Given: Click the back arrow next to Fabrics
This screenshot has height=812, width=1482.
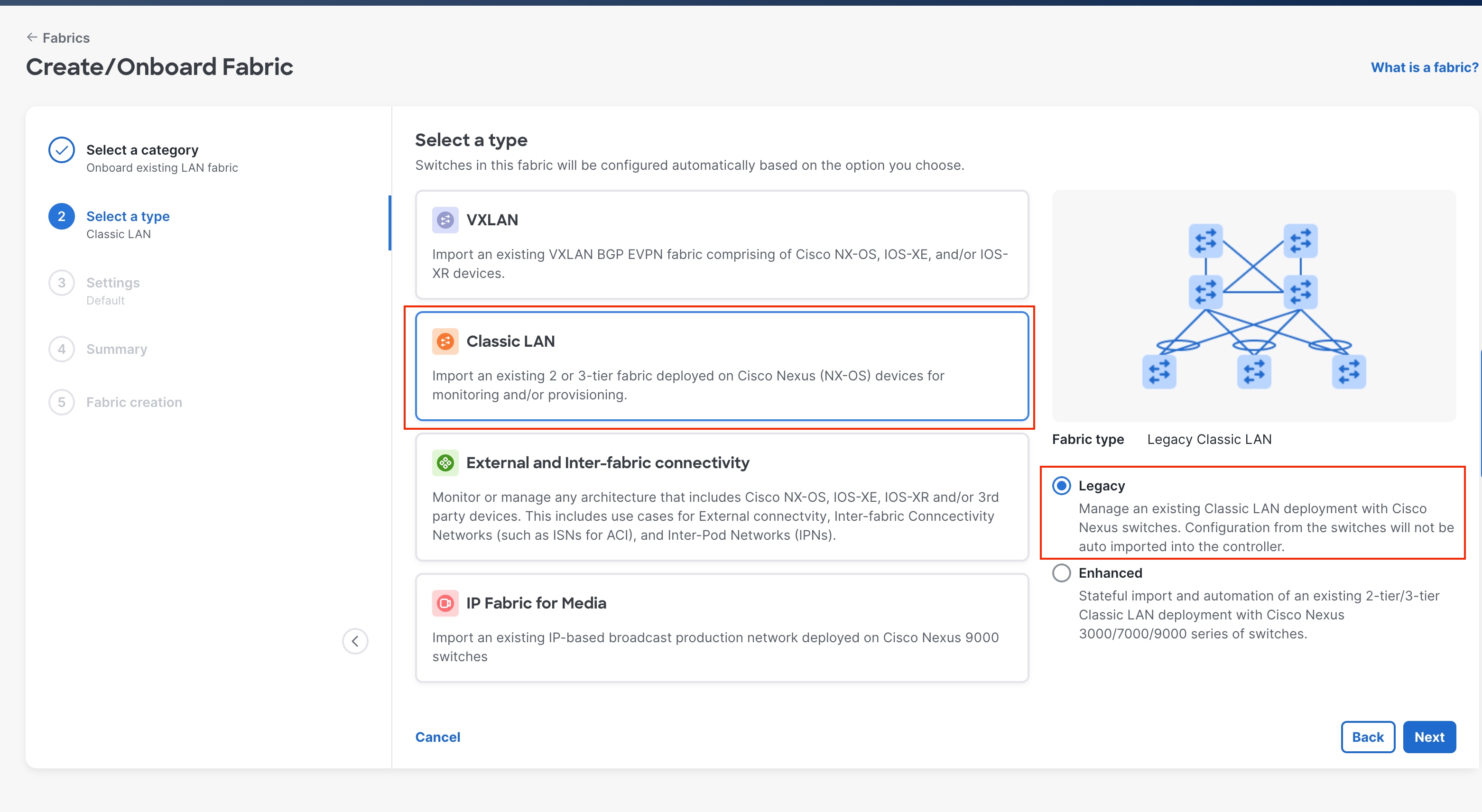Looking at the screenshot, I should [x=32, y=37].
